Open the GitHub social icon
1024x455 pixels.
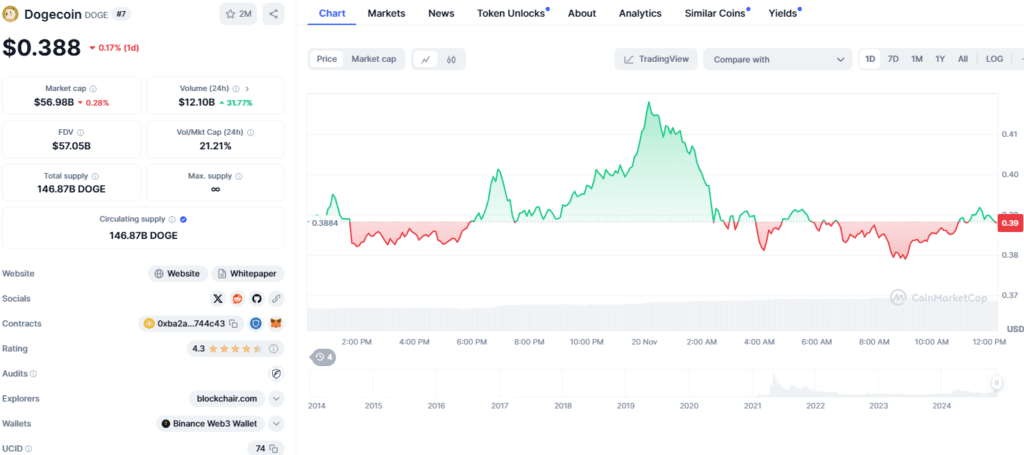(x=257, y=298)
